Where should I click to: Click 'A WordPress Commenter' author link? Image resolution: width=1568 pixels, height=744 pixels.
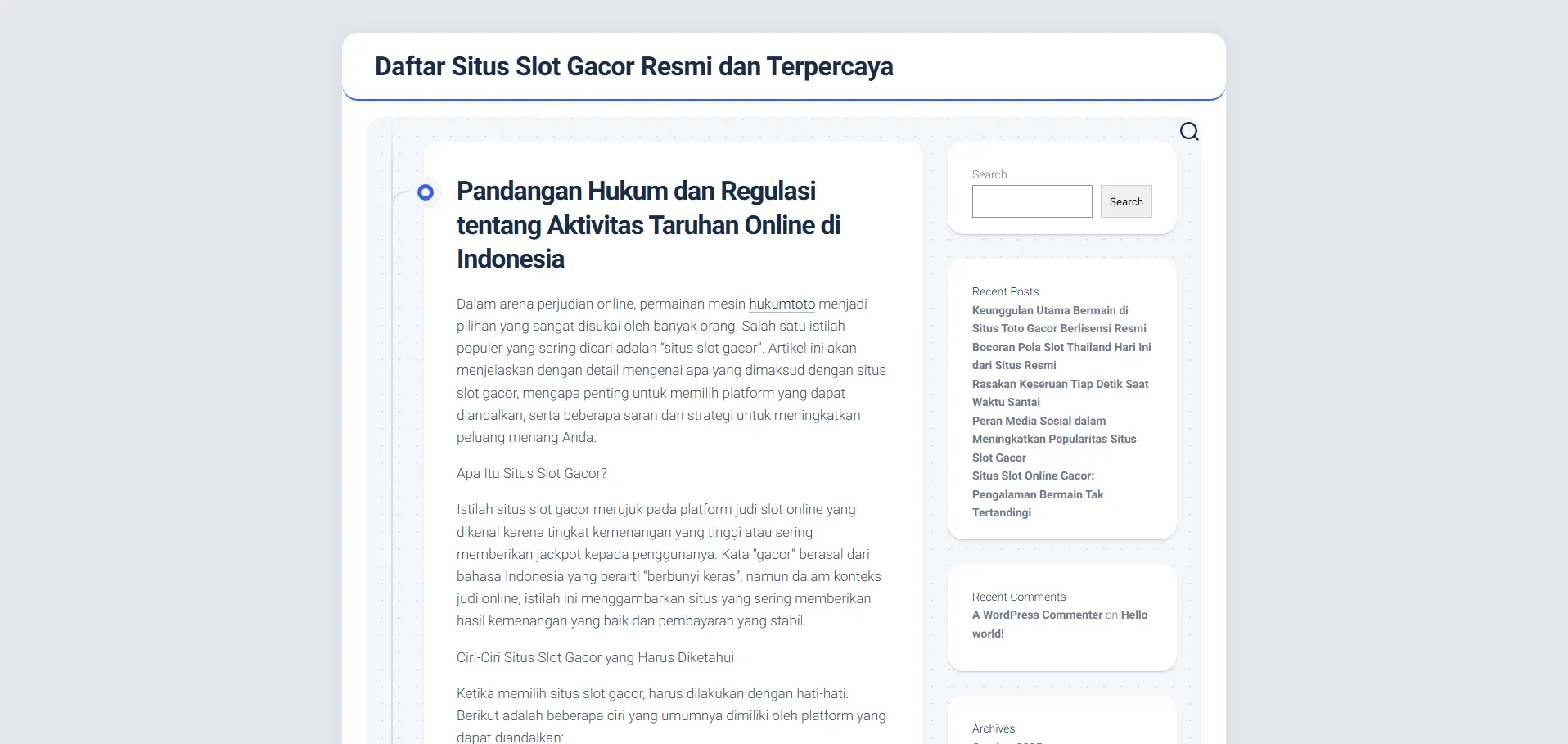point(1037,615)
